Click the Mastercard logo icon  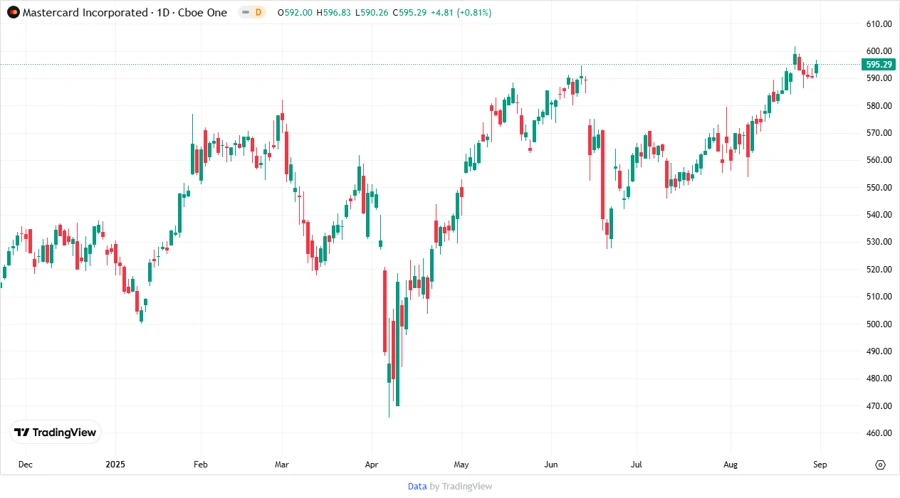(x=13, y=13)
